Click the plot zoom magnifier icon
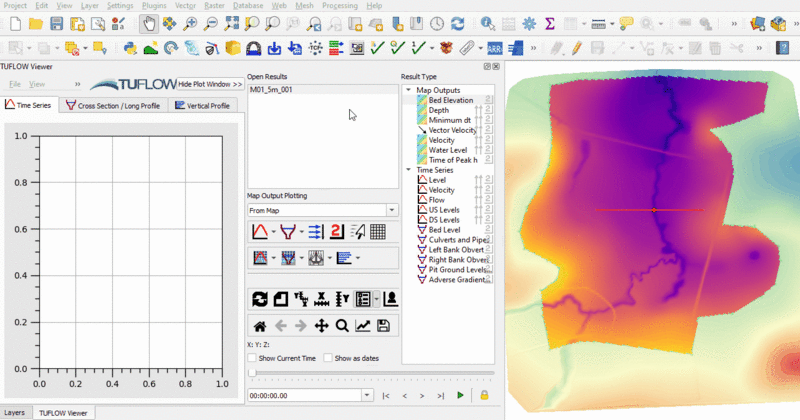The width and height of the screenshot is (800, 420). (x=342, y=325)
